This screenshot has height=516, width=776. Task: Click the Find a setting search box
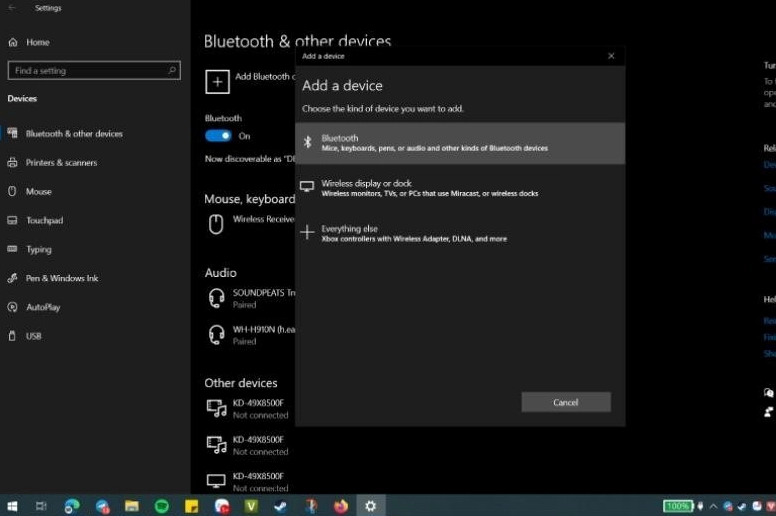[x=94, y=71]
